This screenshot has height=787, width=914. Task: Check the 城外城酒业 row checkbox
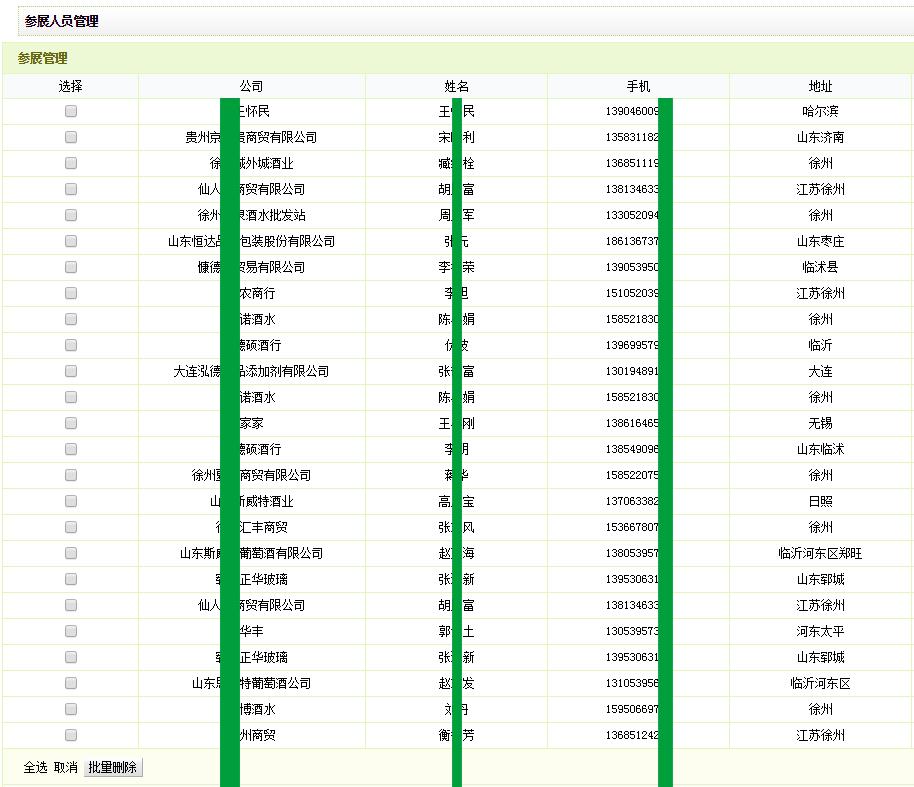pos(71,163)
